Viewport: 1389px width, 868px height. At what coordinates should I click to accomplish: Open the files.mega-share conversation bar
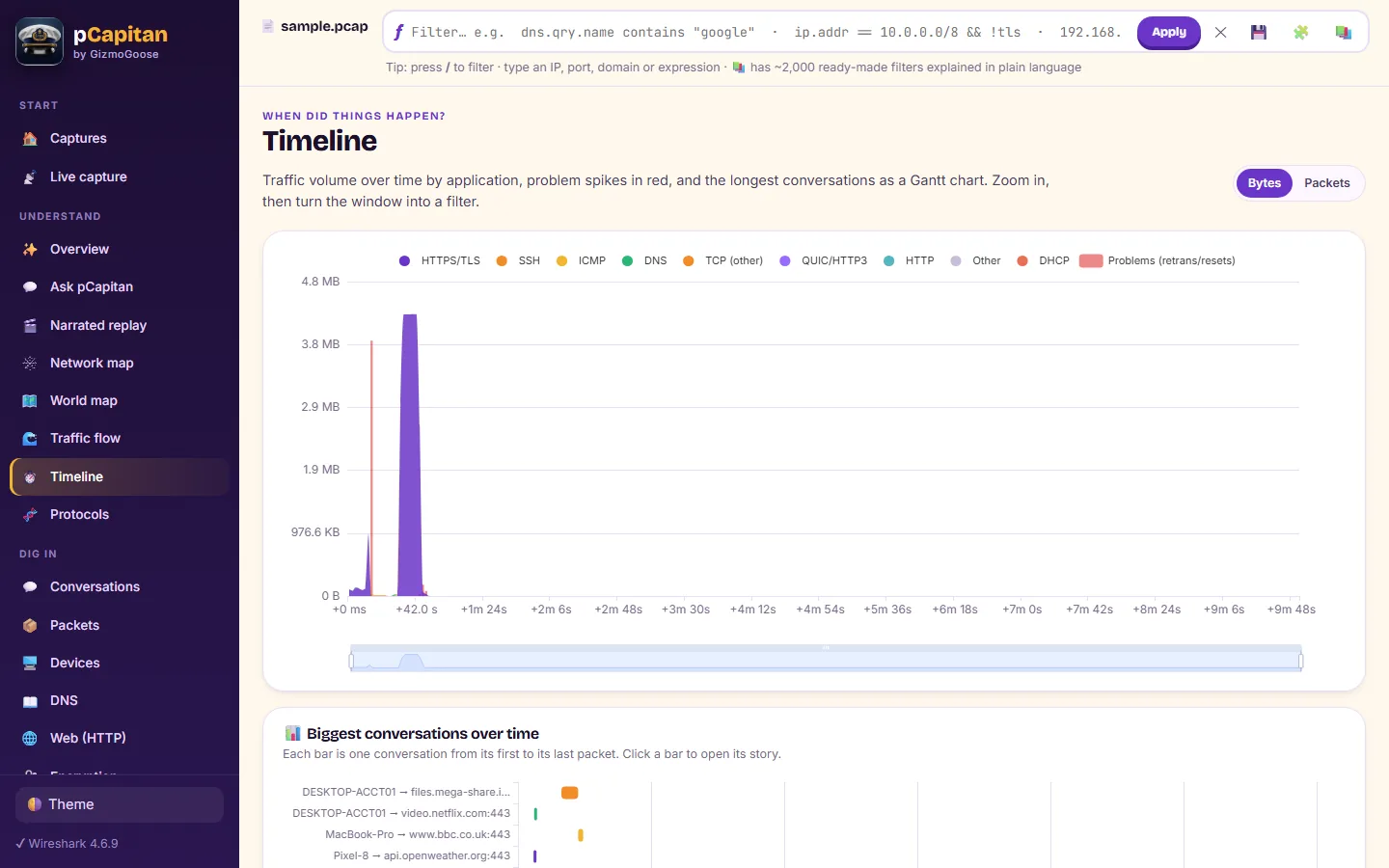pyautogui.click(x=570, y=793)
